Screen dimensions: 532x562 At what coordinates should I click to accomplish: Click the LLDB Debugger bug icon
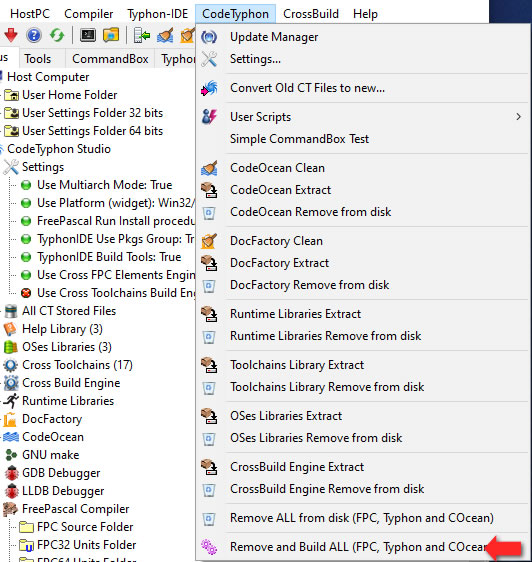tap(11, 491)
